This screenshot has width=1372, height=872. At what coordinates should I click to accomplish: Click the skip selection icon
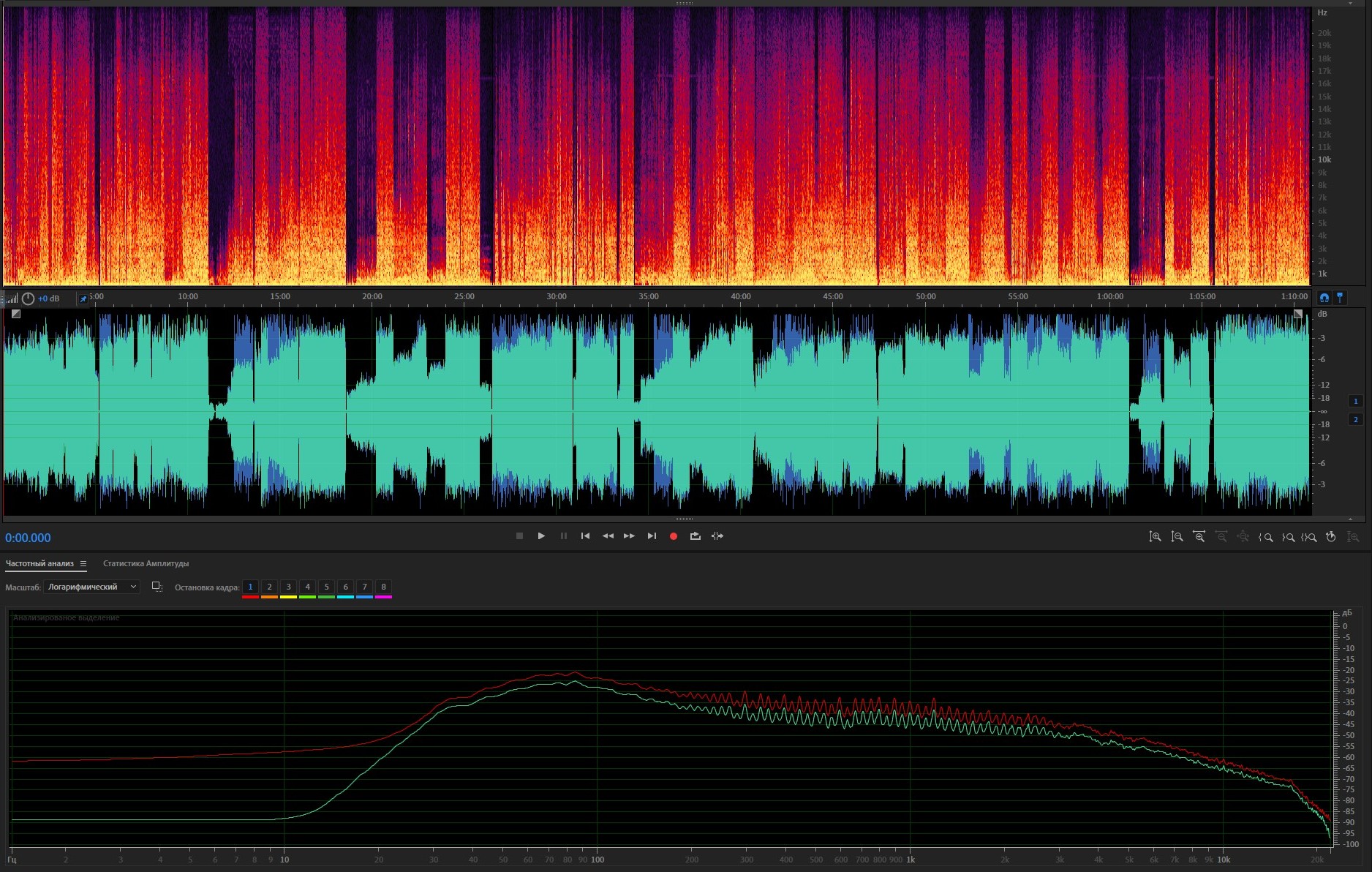[717, 536]
